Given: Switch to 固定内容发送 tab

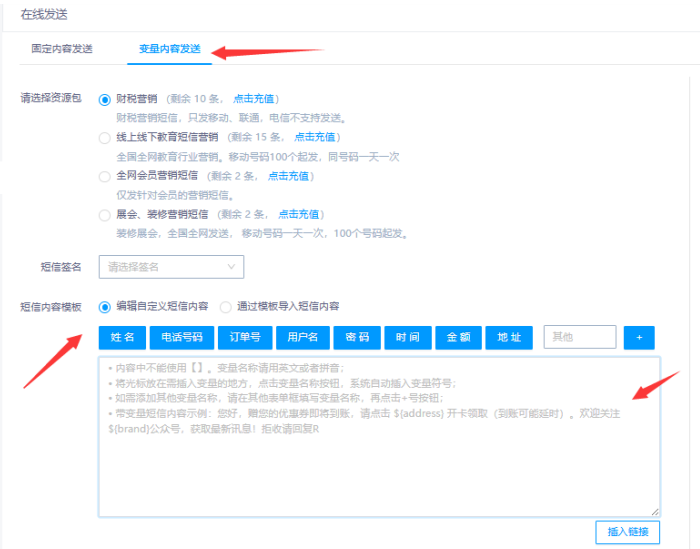Looking at the screenshot, I should click(62, 48).
